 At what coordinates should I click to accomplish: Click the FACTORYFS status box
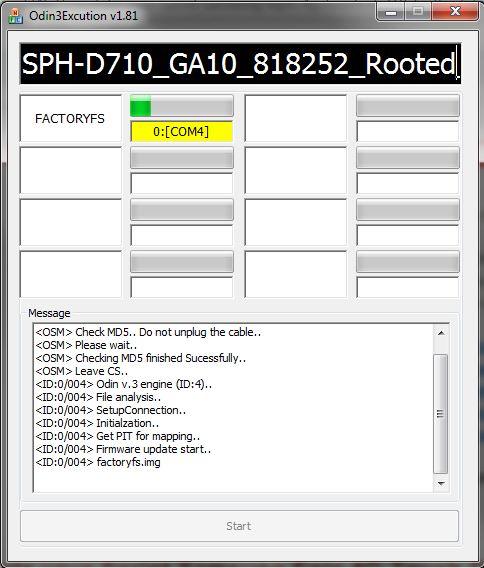(71, 118)
